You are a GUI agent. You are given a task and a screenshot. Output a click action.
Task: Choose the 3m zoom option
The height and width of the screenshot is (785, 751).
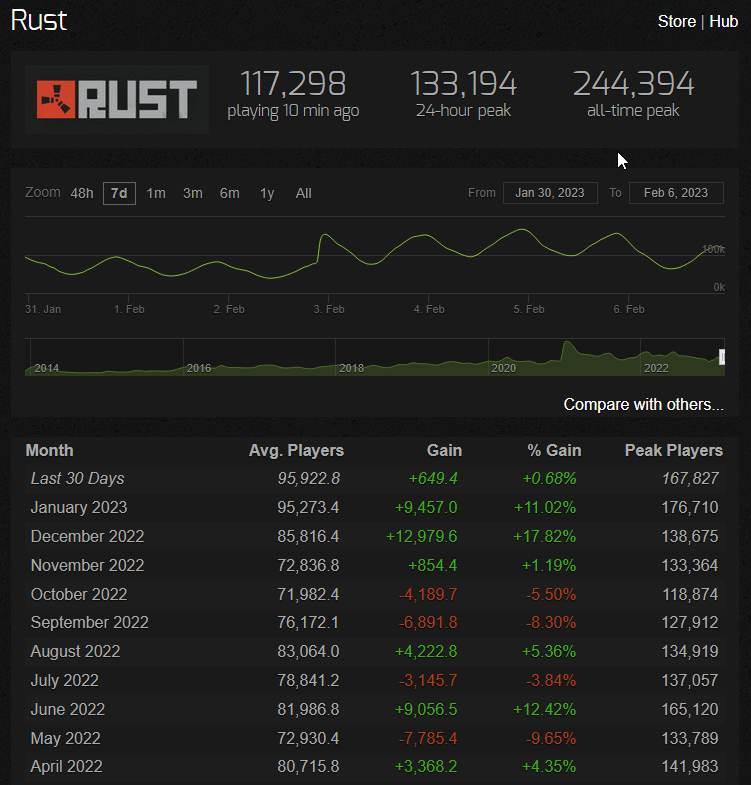(193, 193)
